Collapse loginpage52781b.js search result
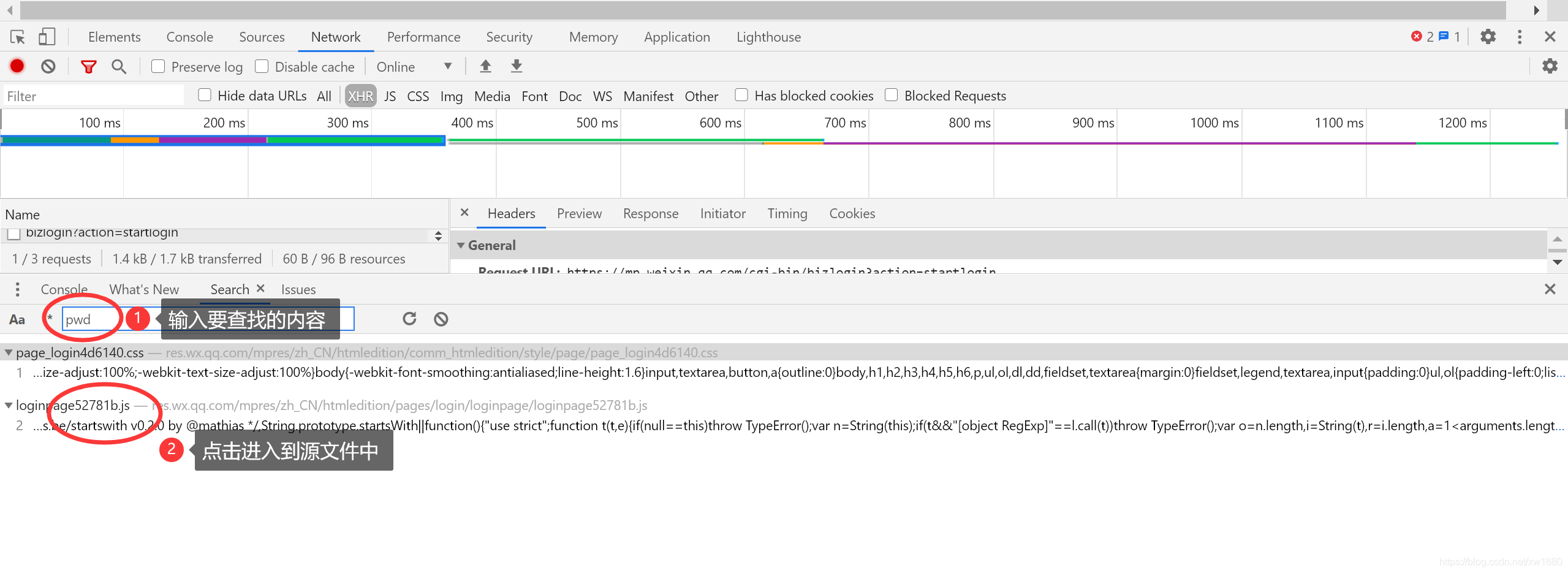 click(x=9, y=405)
